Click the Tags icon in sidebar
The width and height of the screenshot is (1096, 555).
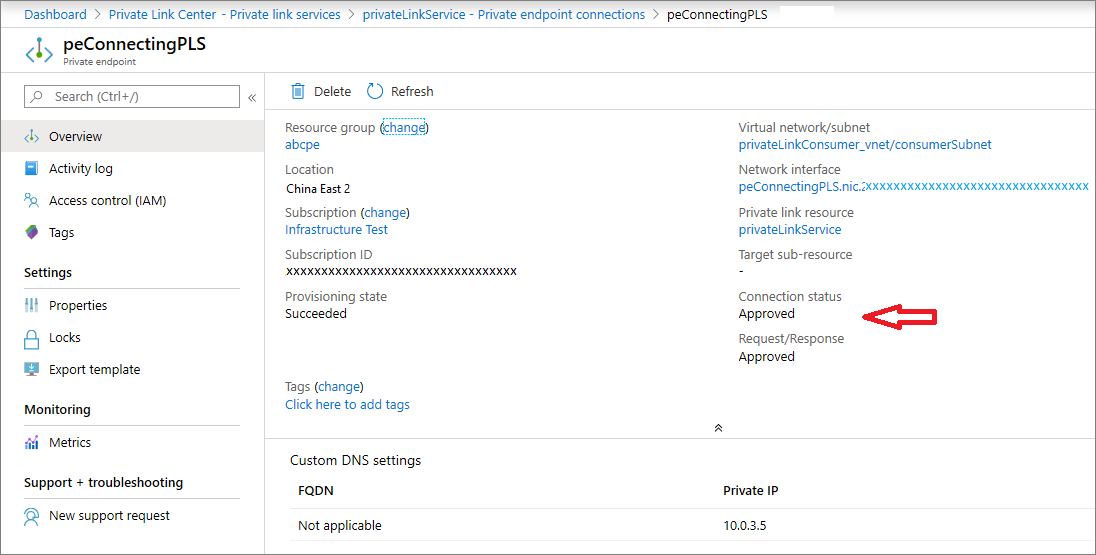click(x=31, y=233)
